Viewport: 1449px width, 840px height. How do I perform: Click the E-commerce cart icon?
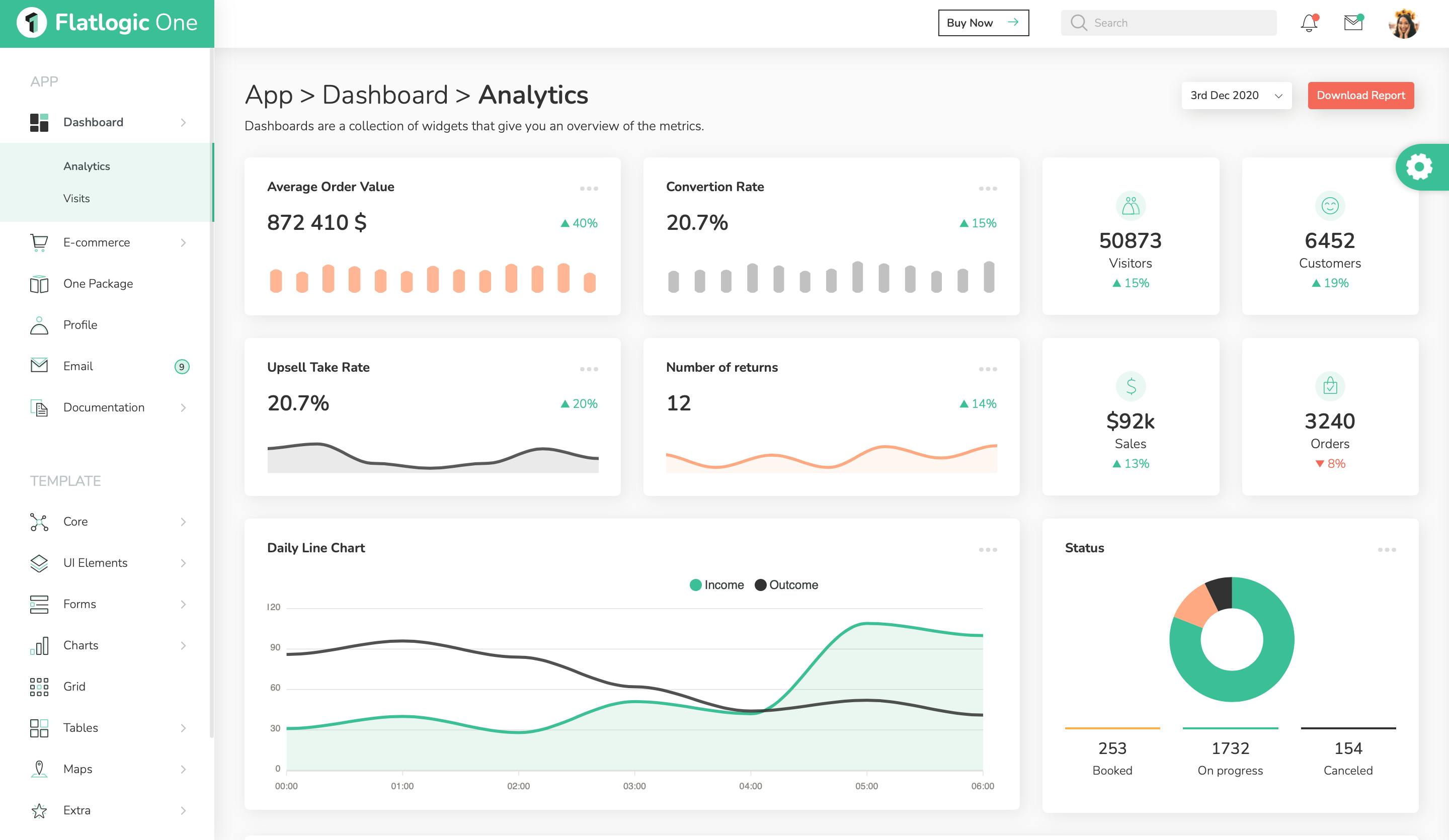[x=39, y=242]
